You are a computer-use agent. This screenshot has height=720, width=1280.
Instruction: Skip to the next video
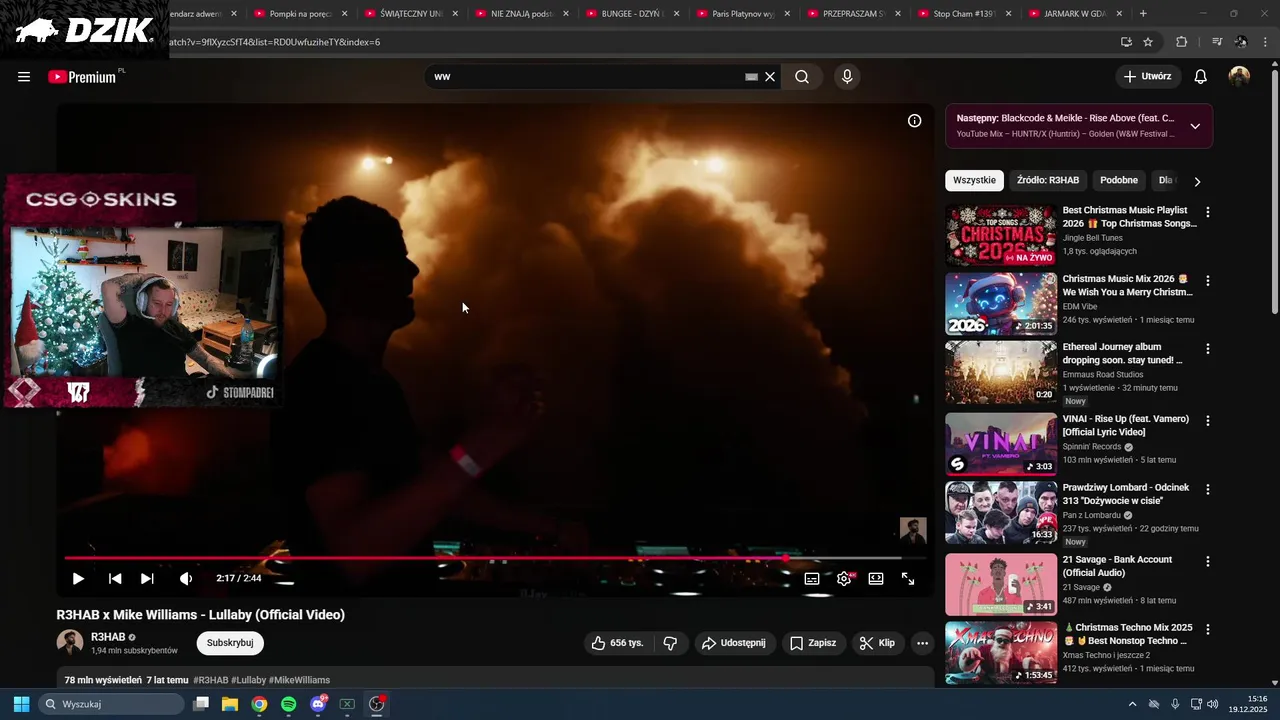click(x=147, y=579)
